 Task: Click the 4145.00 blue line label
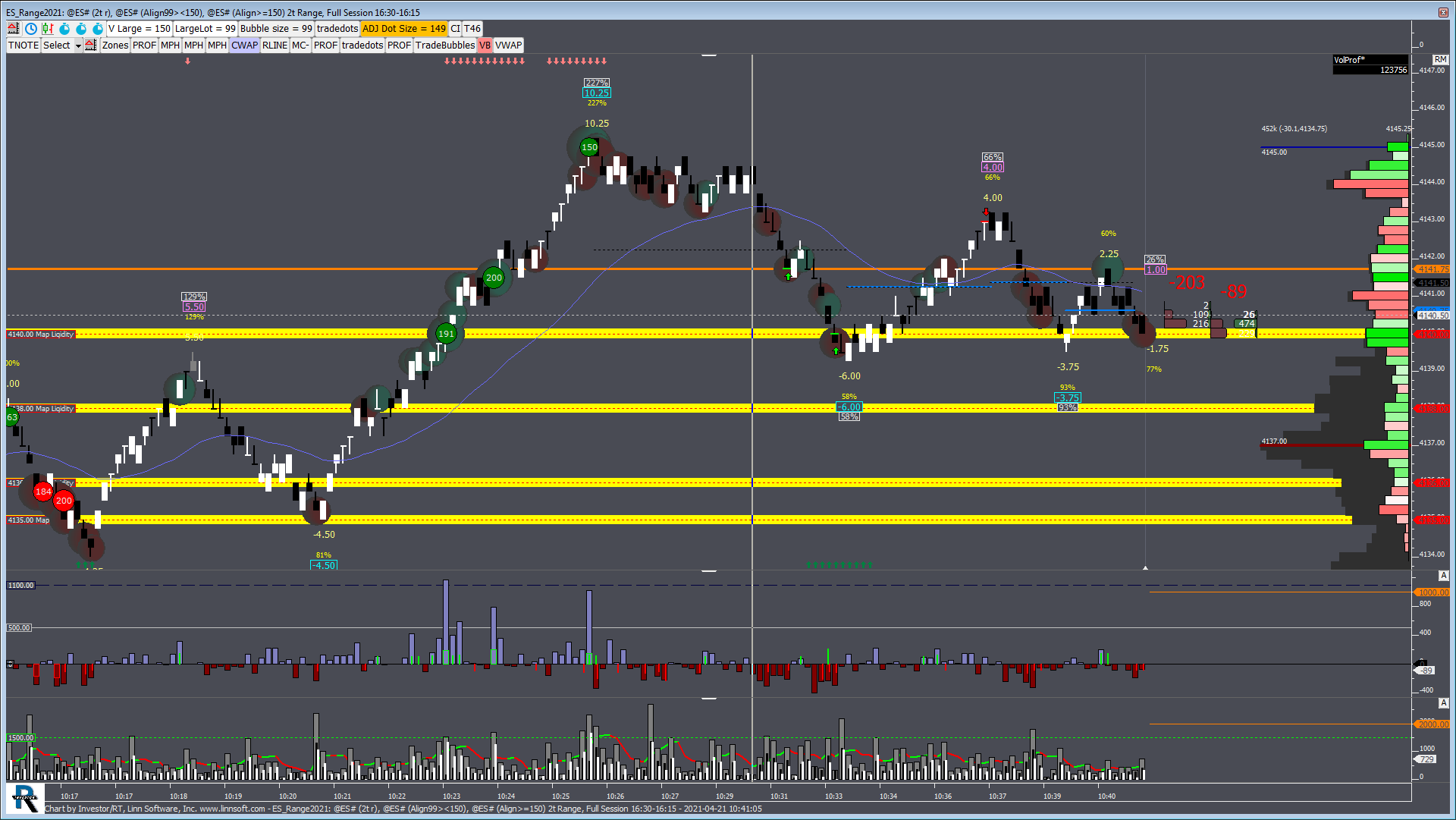pos(1274,152)
